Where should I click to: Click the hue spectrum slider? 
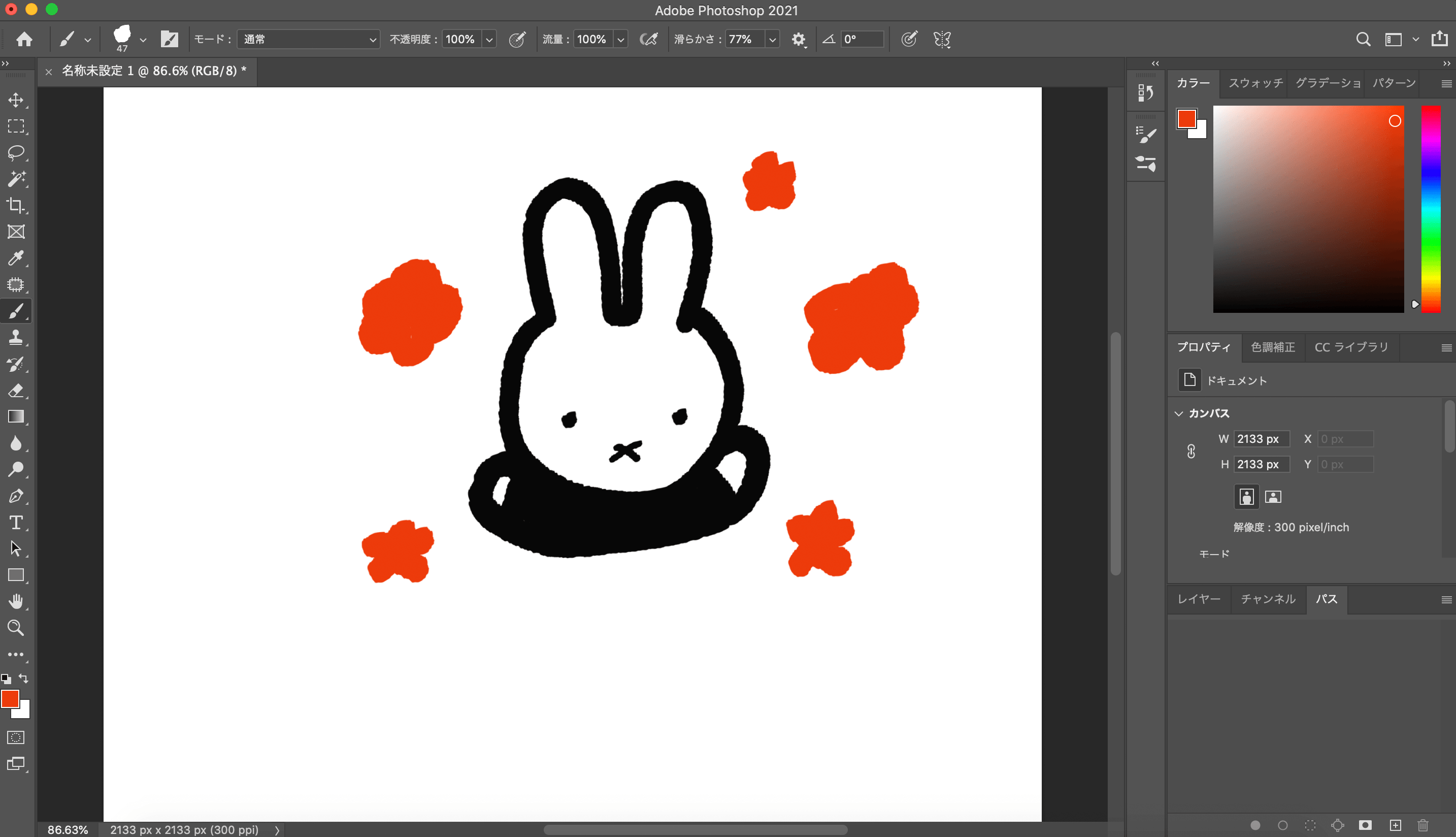tap(1431, 209)
